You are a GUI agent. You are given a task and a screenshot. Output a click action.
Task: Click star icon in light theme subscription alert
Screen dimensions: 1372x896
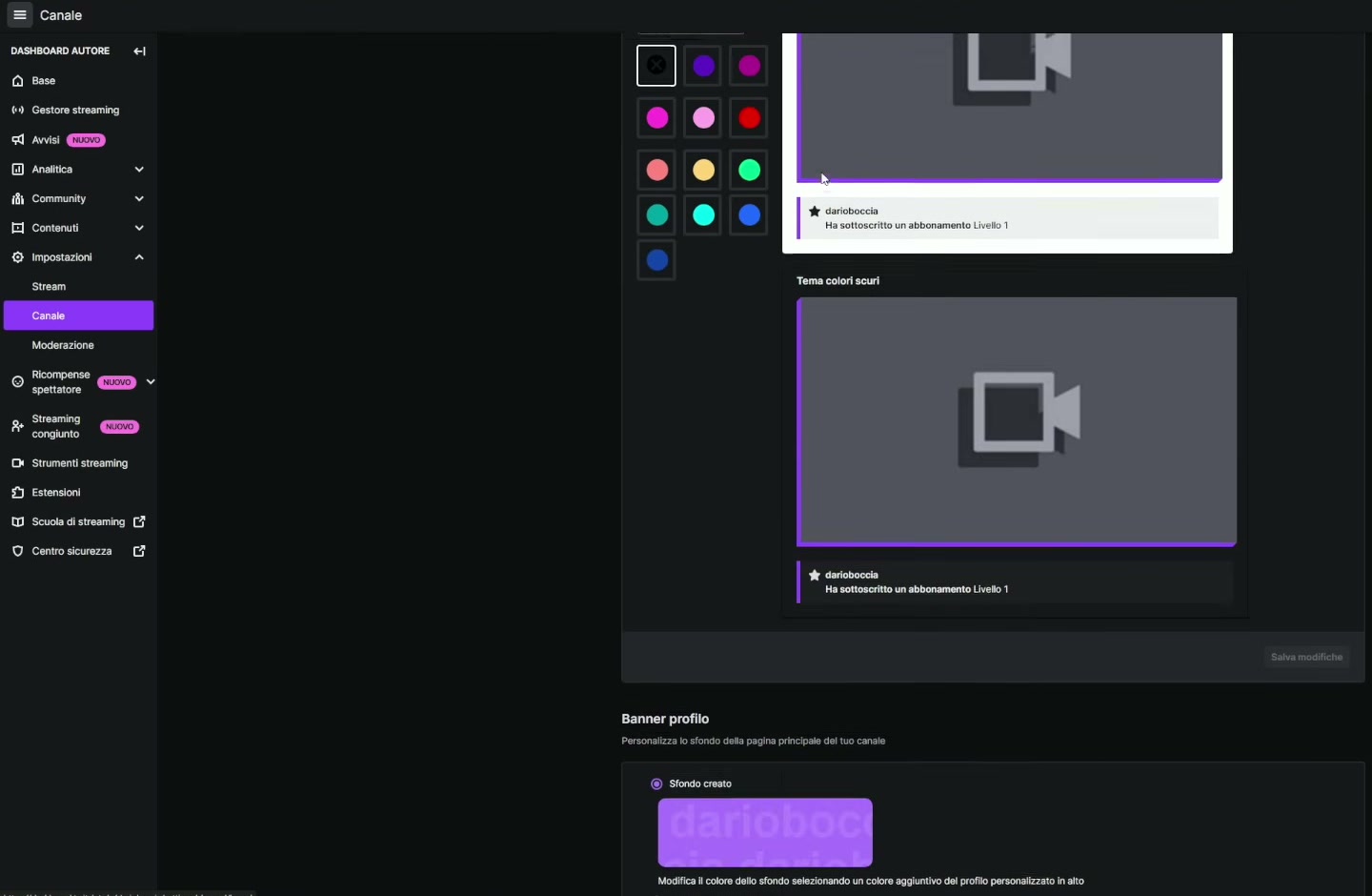click(815, 212)
